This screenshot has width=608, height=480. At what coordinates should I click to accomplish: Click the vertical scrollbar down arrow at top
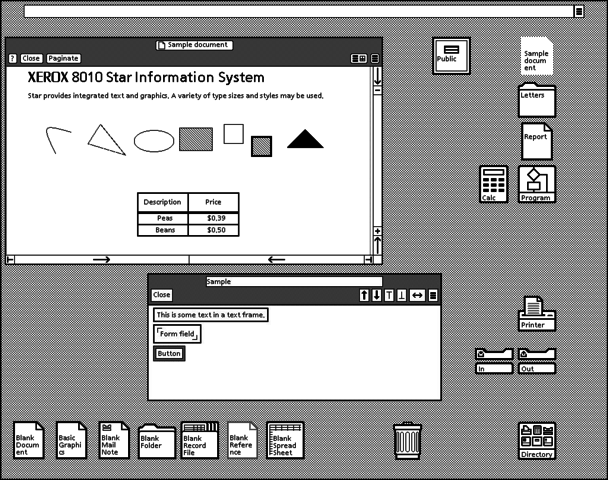[x=377, y=76]
